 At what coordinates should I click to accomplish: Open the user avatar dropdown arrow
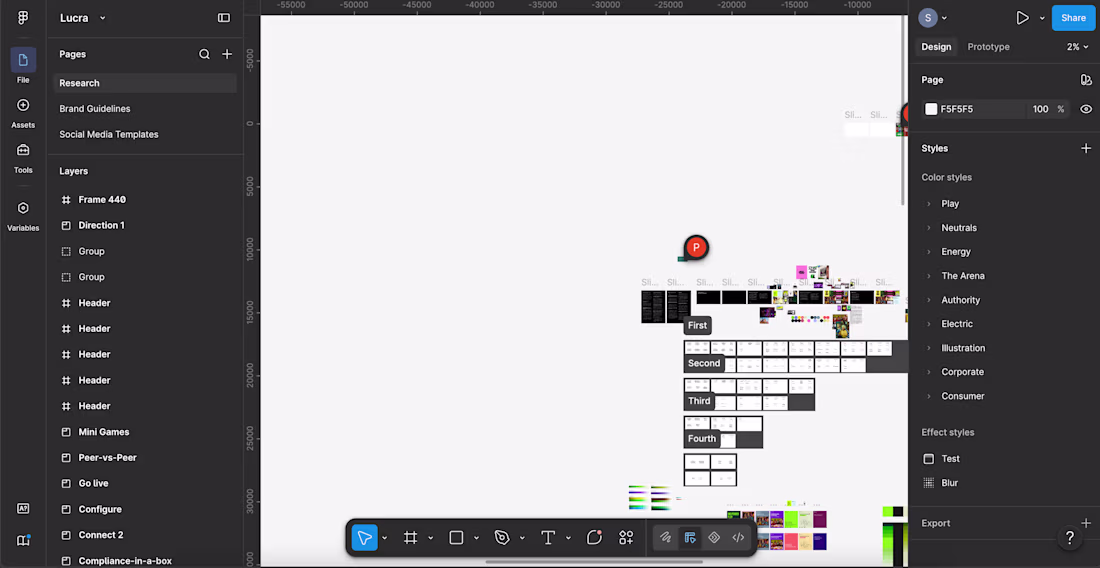944,18
